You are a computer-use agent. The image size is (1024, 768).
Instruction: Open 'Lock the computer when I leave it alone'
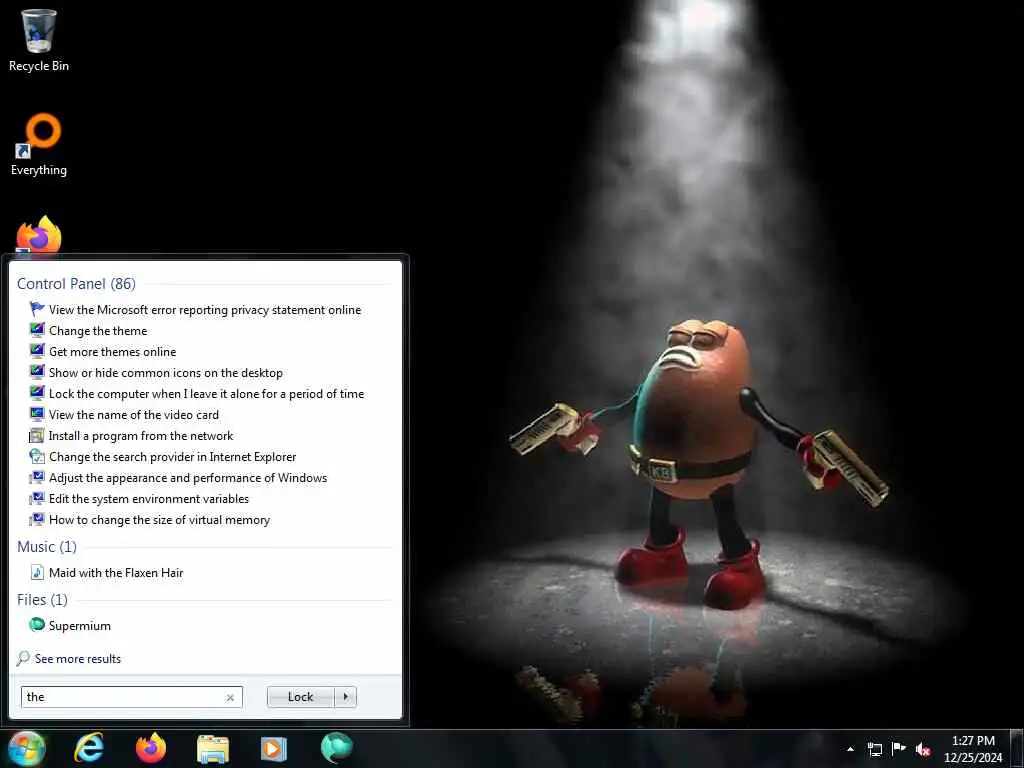(206, 393)
